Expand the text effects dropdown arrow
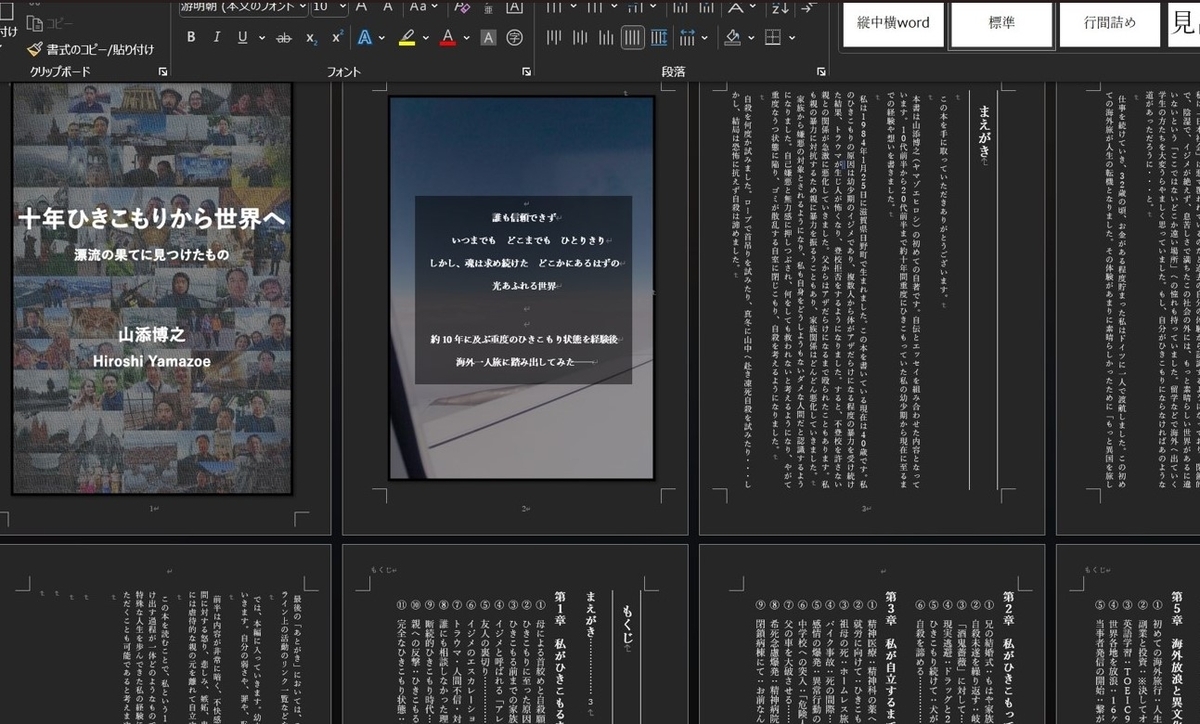The width and height of the screenshot is (1200, 724). 383,38
